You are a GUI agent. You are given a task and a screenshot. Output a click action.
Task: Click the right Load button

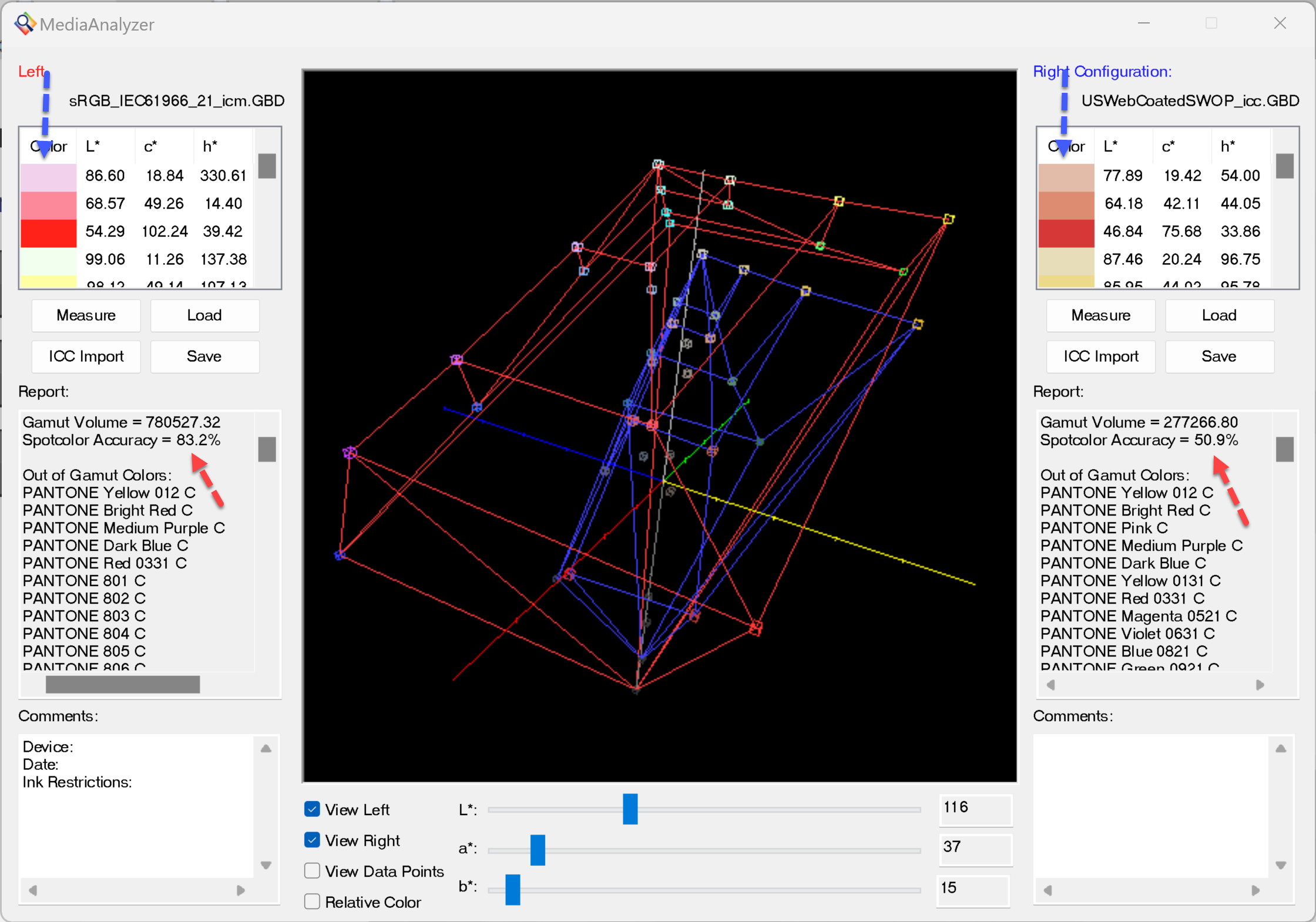(x=1220, y=315)
